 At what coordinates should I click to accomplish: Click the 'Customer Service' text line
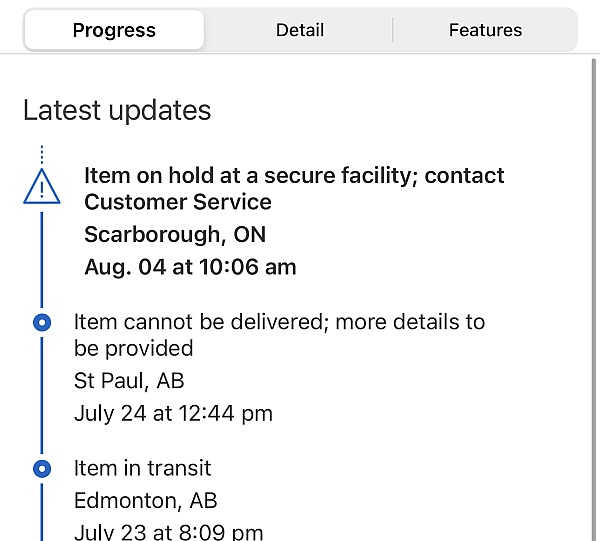click(x=178, y=202)
